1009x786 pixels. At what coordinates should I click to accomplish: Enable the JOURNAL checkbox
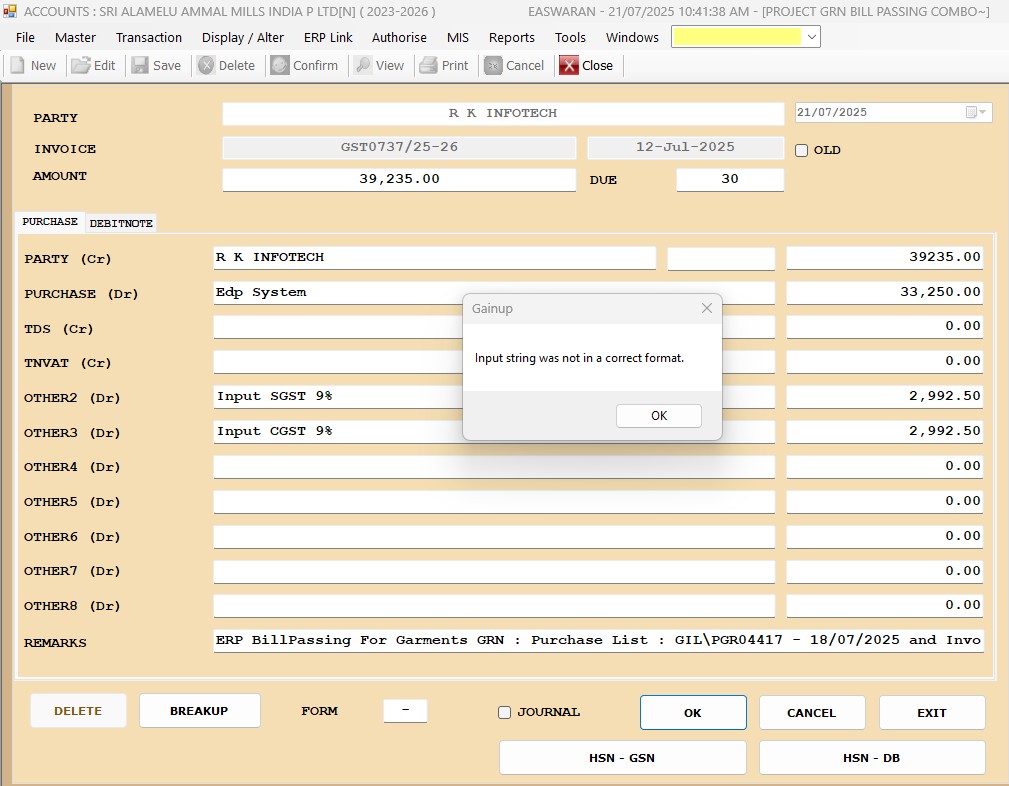tap(505, 713)
